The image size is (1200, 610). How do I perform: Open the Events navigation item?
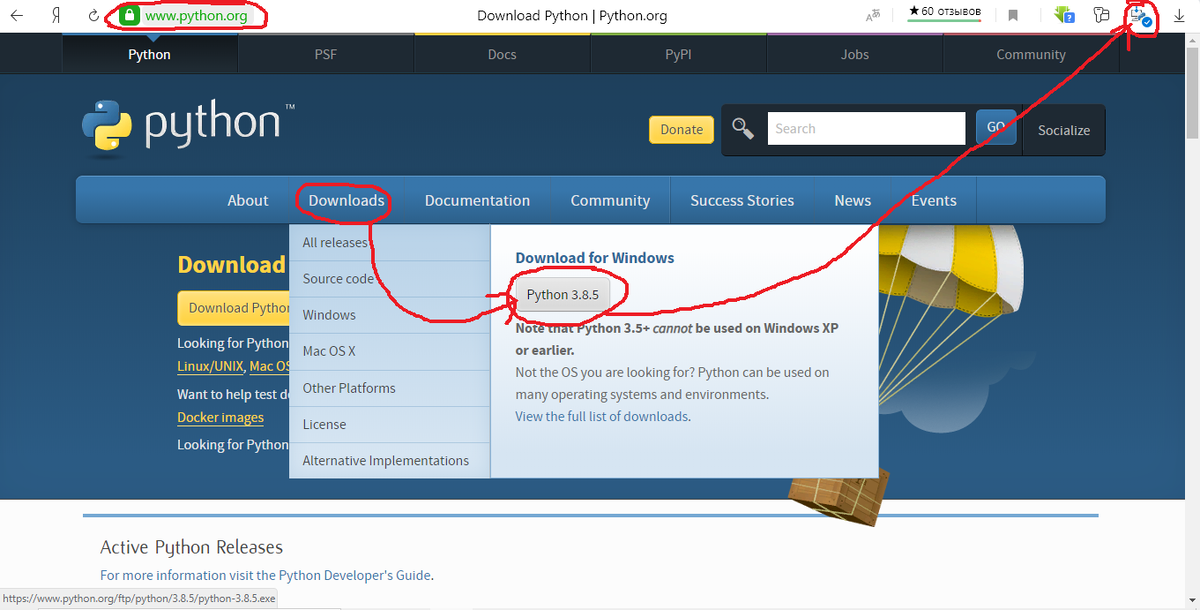pos(934,200)
